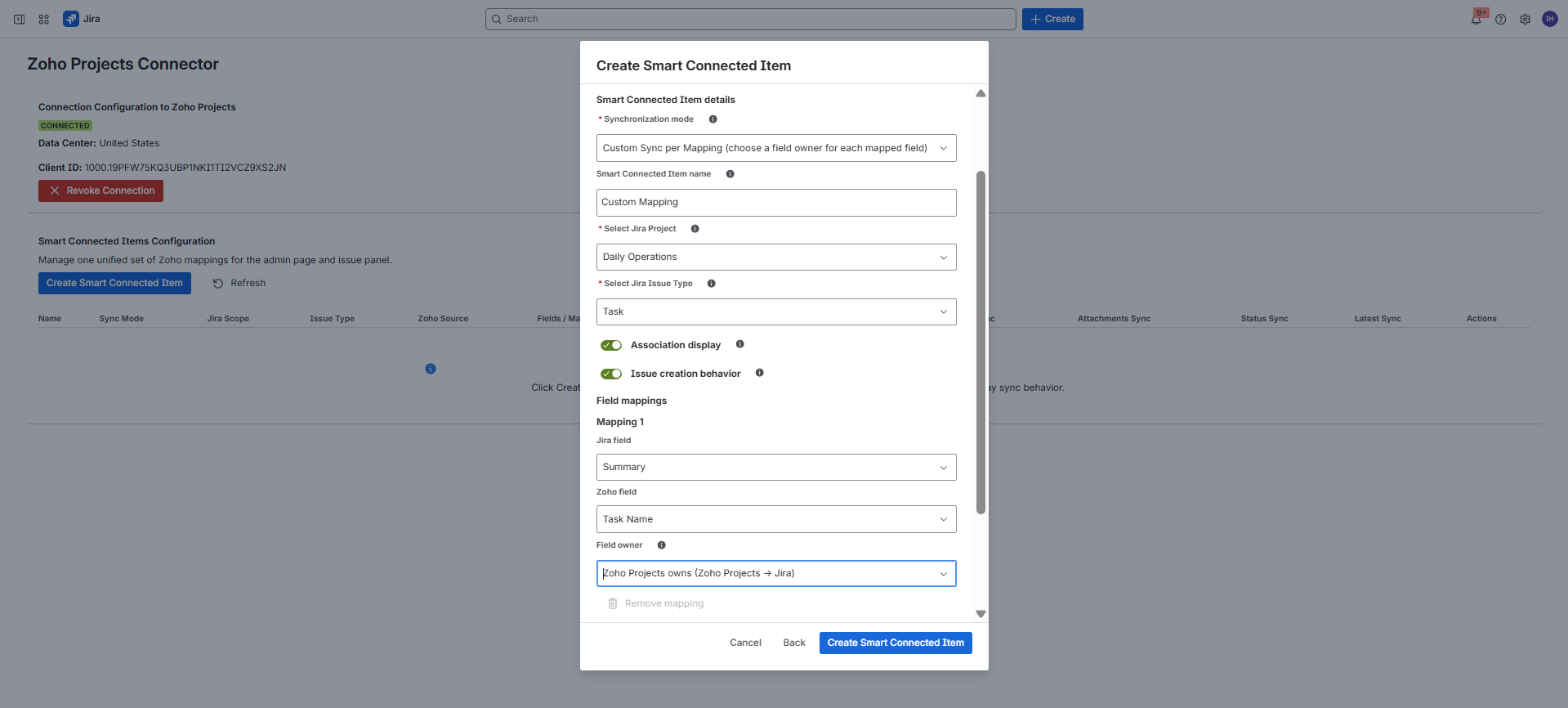
Task: Click the modal scroll up arrow
Action: [x=981, y=93]
